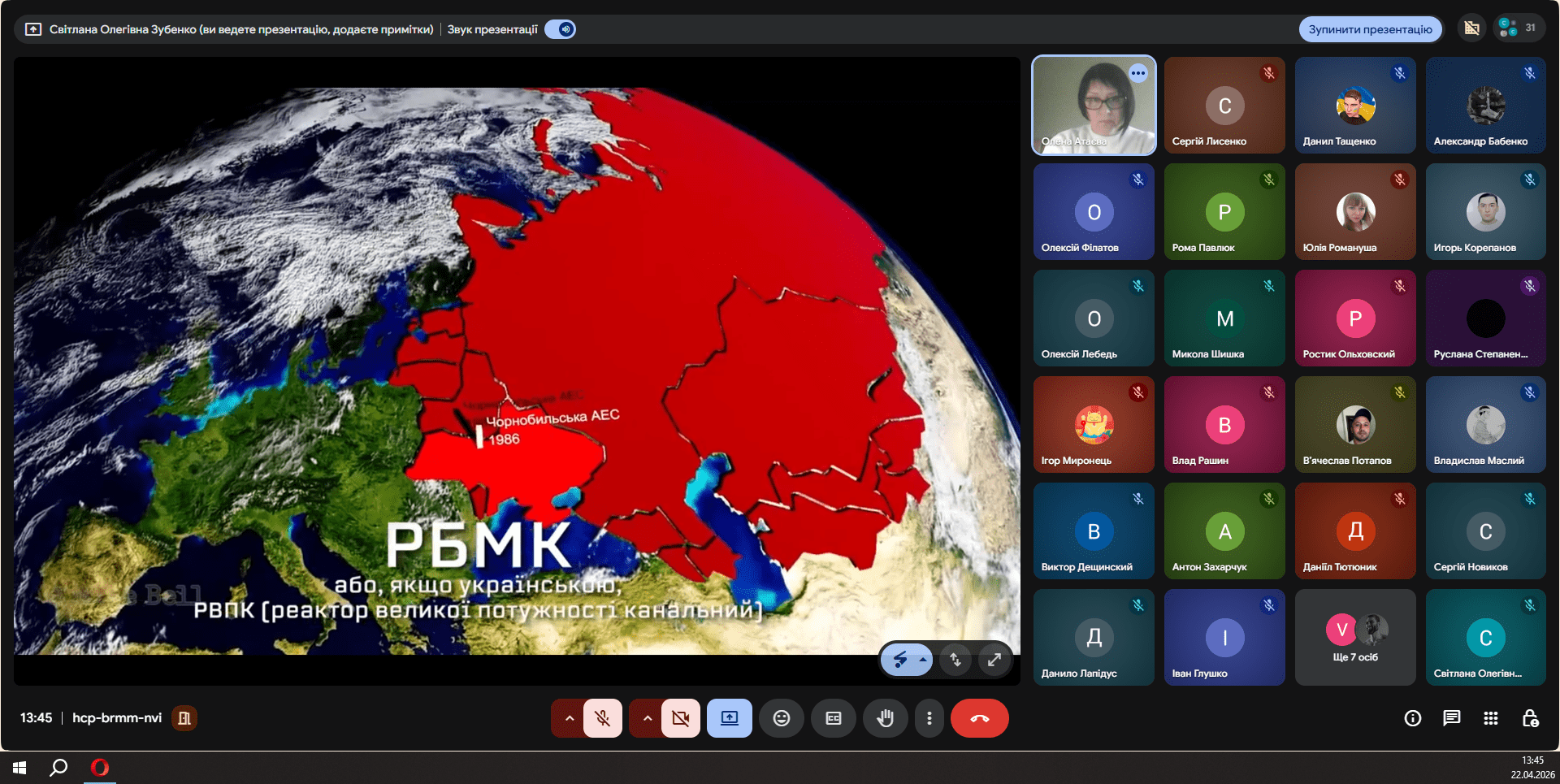1560x784 pixels.
Task: Open the emoji reactions panel
Action: pyautogui.click(x=781, y=718)
